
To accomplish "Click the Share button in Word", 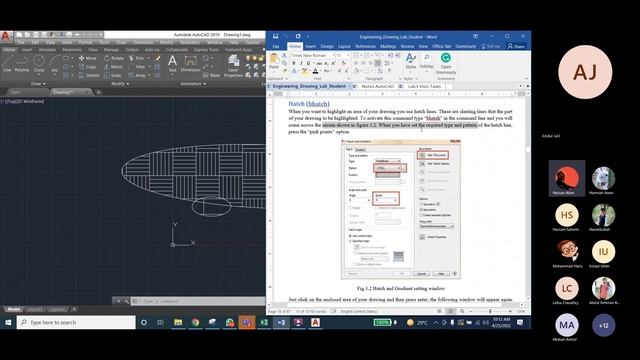I will [x=516, y=47].
